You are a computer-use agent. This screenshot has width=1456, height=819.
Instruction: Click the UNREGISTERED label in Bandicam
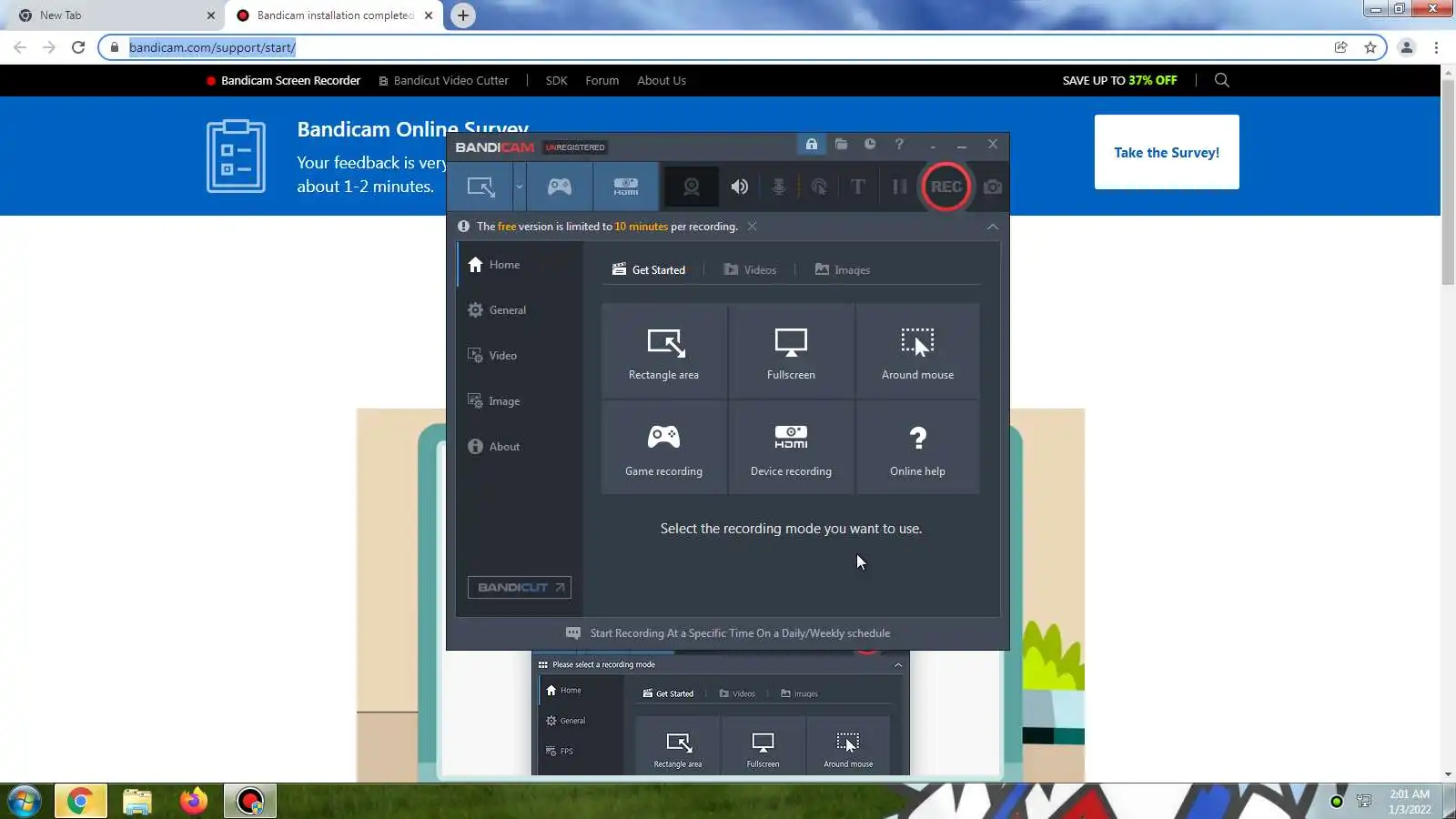(575, 147)
